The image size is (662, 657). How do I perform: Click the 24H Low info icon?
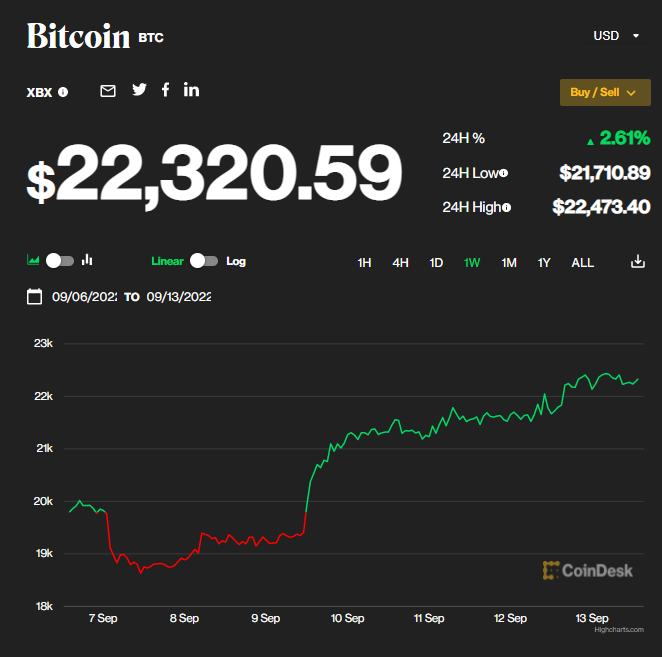[x=503, y=173]
